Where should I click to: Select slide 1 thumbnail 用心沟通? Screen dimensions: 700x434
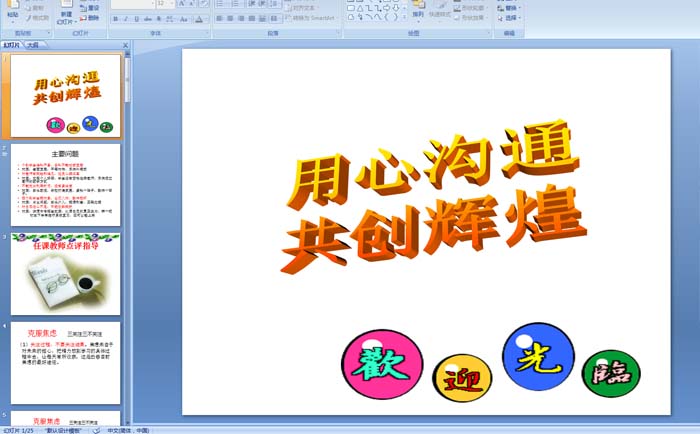[x=66, y=96]
